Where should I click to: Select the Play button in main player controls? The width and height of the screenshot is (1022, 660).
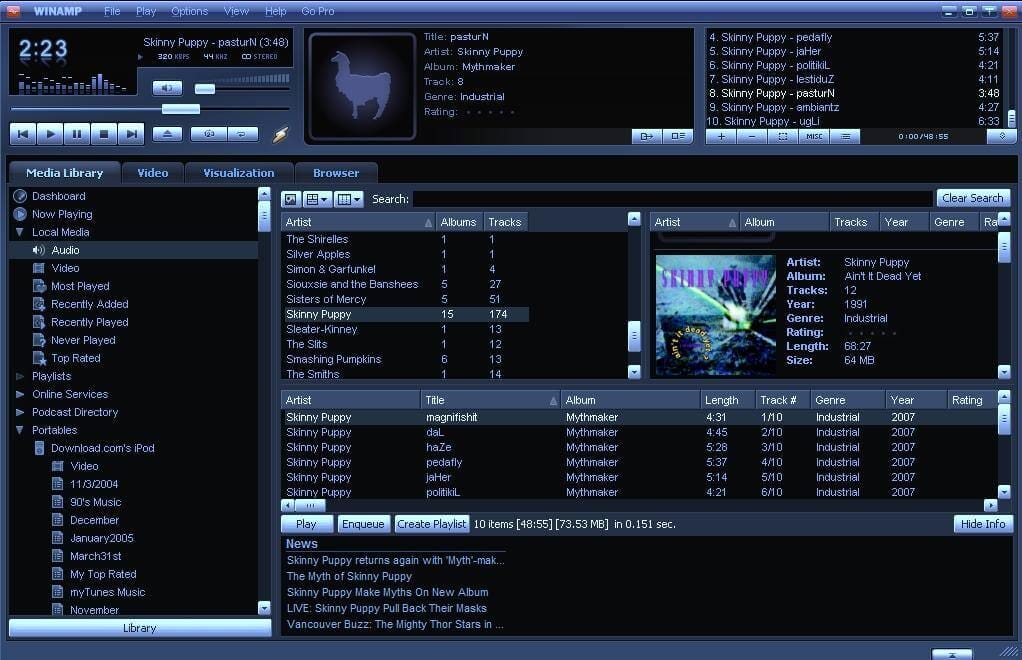click(x=50, y=132)
